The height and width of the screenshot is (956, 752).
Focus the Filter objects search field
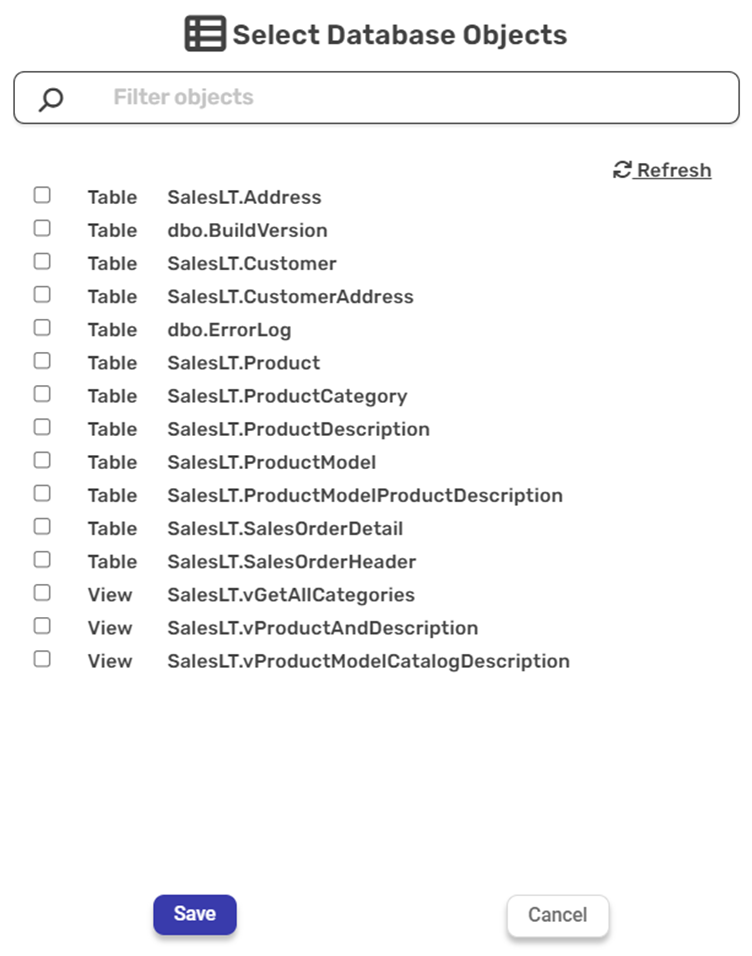pyautogui.click(x=400, y=98)
